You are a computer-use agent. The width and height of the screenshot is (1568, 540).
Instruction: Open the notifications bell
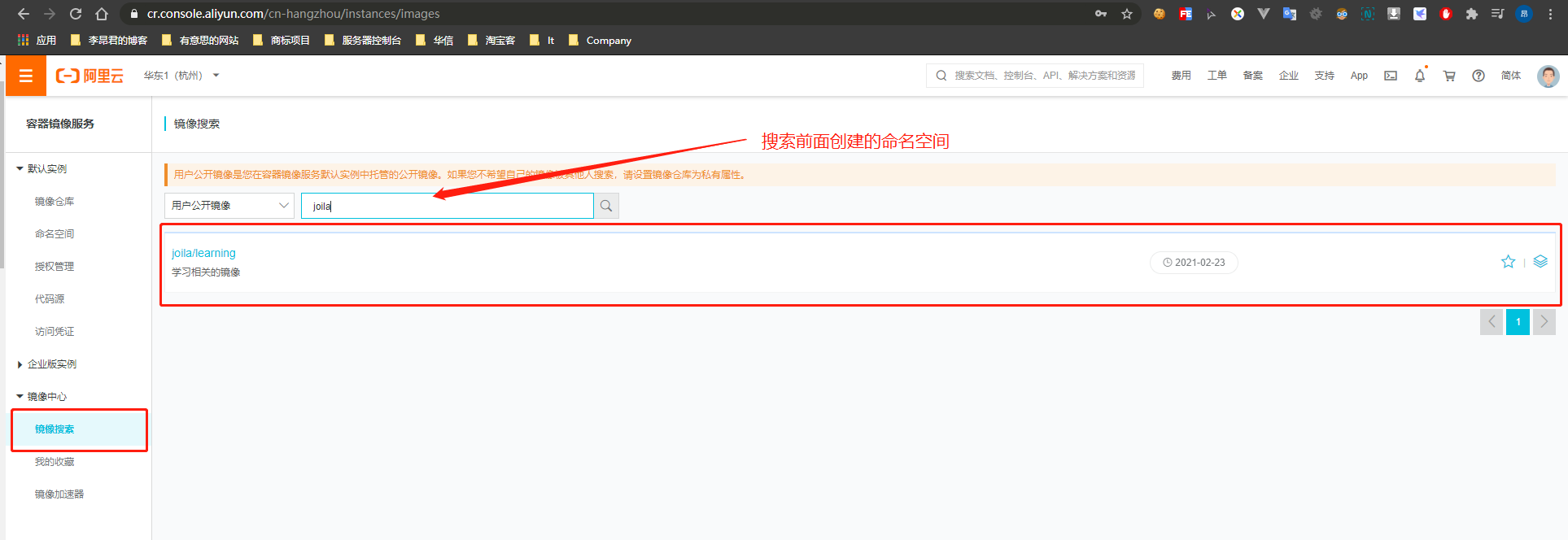pyautogui.click(x=1420, y=76)
